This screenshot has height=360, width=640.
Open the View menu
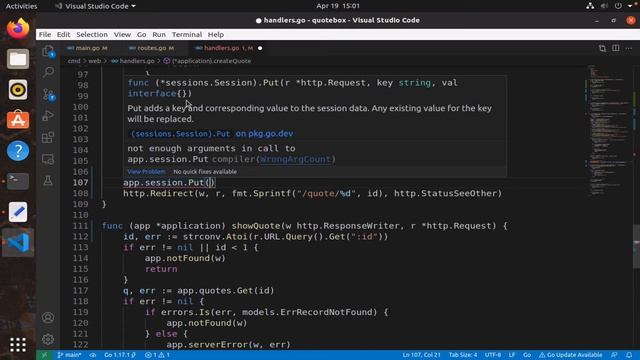tap(122, 35)
